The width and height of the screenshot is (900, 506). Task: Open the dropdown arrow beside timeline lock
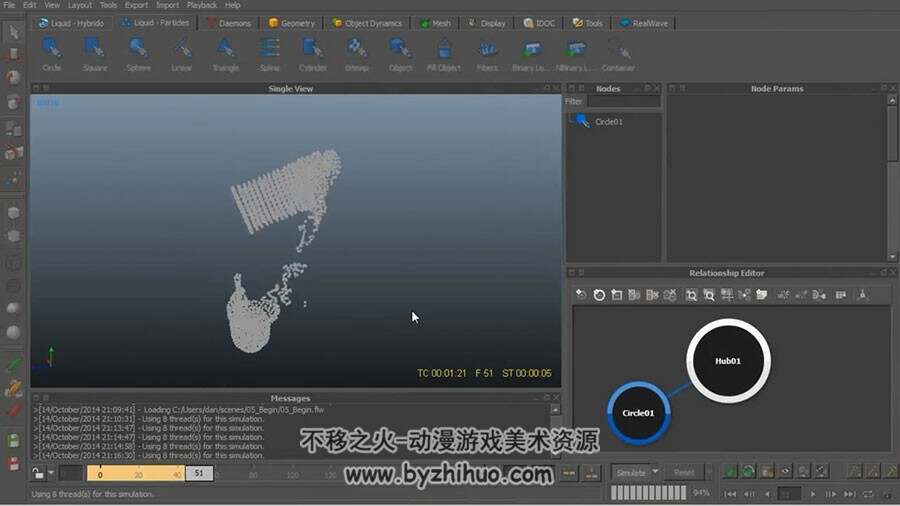[51, 473]
